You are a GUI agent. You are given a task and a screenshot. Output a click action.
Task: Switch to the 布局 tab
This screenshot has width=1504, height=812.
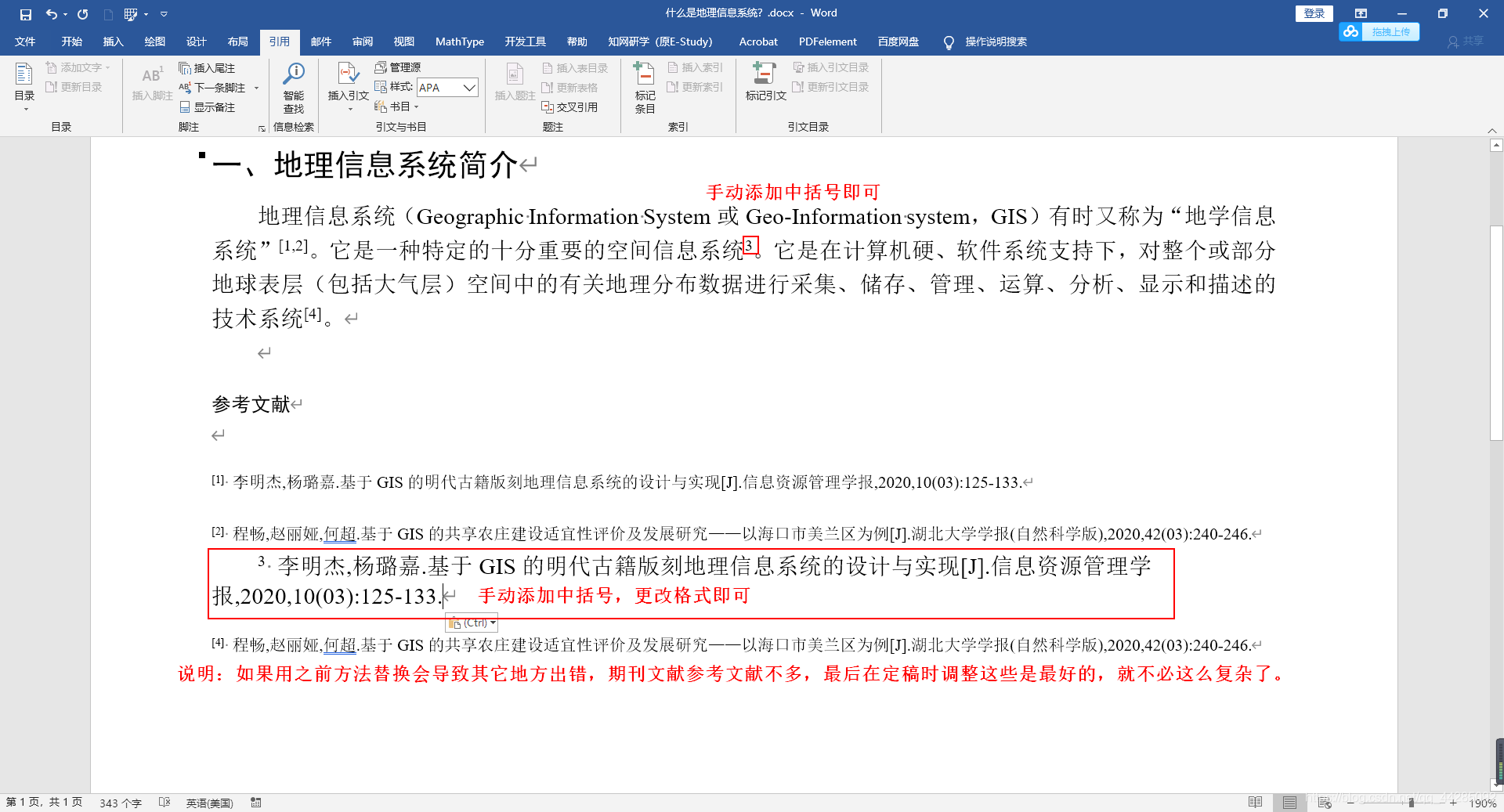(238, 42)
